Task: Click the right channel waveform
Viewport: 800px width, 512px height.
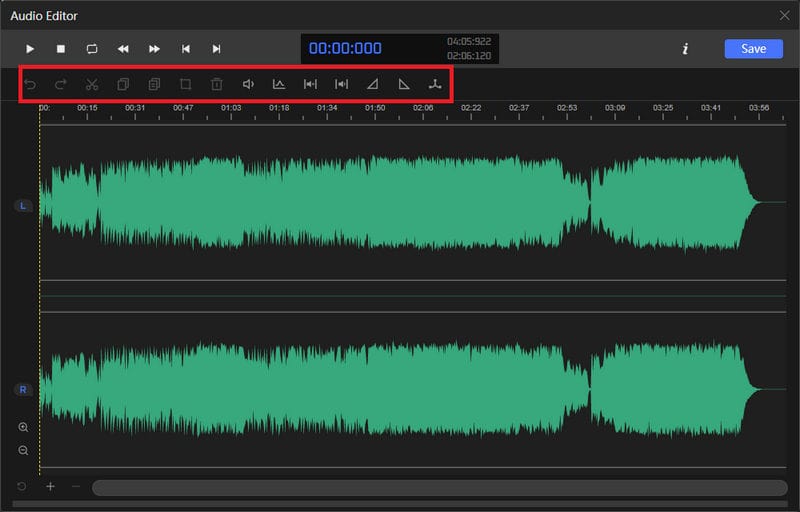Action: tap(412, 390)
